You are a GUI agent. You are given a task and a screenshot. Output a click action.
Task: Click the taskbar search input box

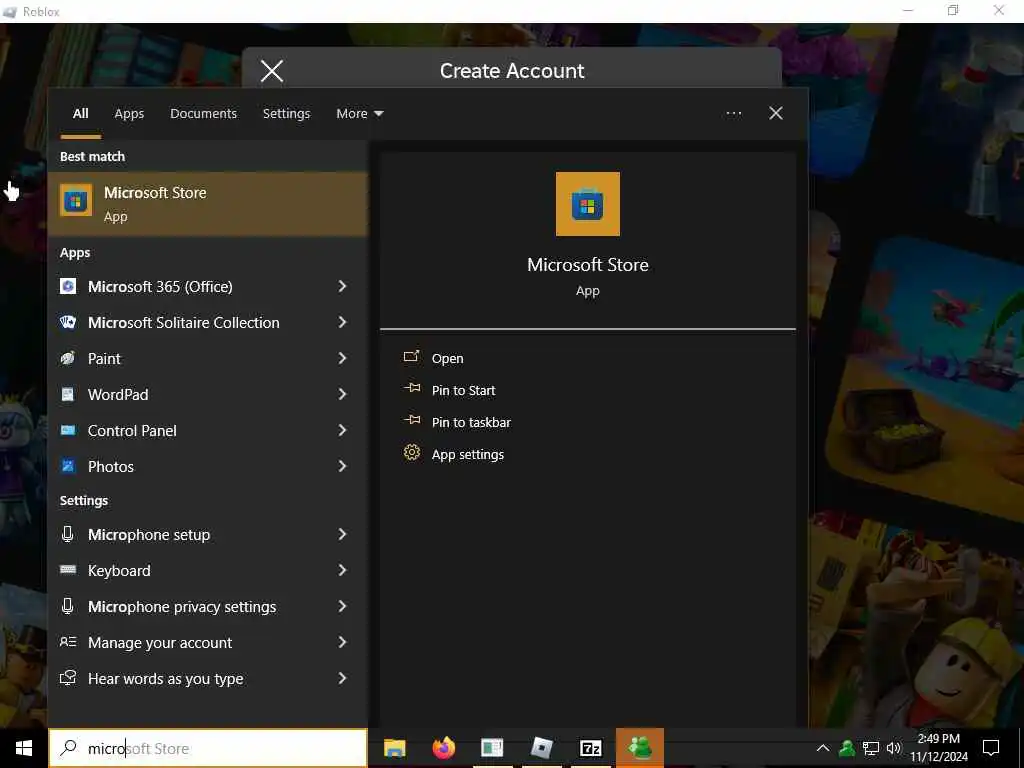(x=208, y=748)
